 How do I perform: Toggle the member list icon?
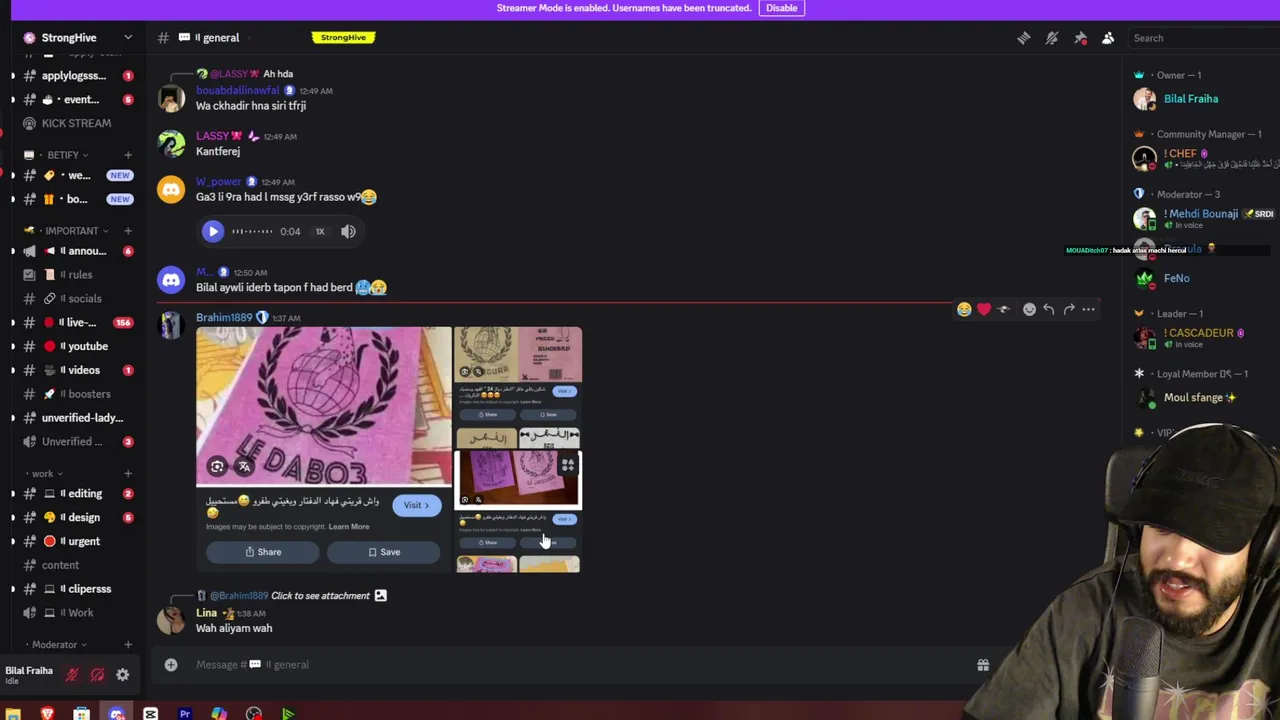coord(1108,38)
